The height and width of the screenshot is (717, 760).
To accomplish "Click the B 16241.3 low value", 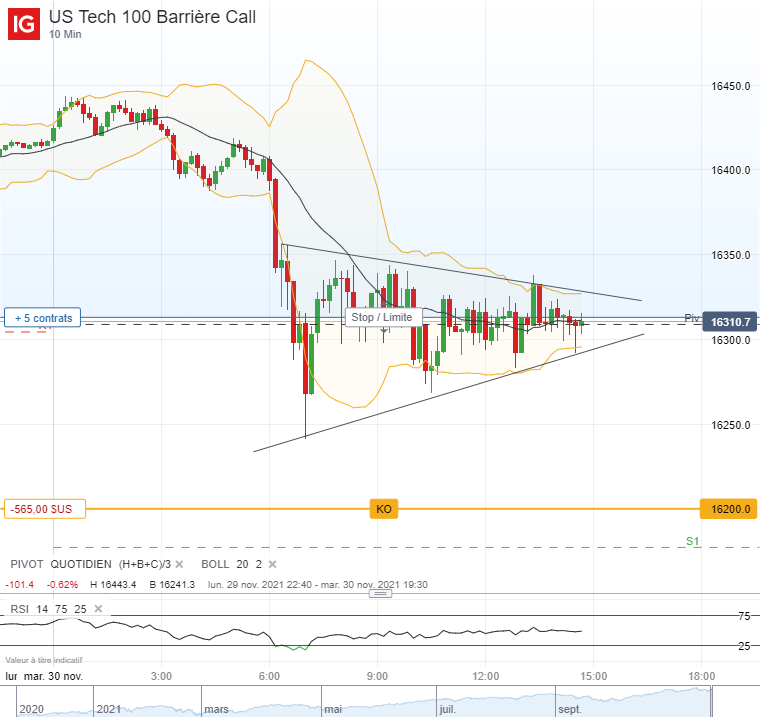I will 172,585.
